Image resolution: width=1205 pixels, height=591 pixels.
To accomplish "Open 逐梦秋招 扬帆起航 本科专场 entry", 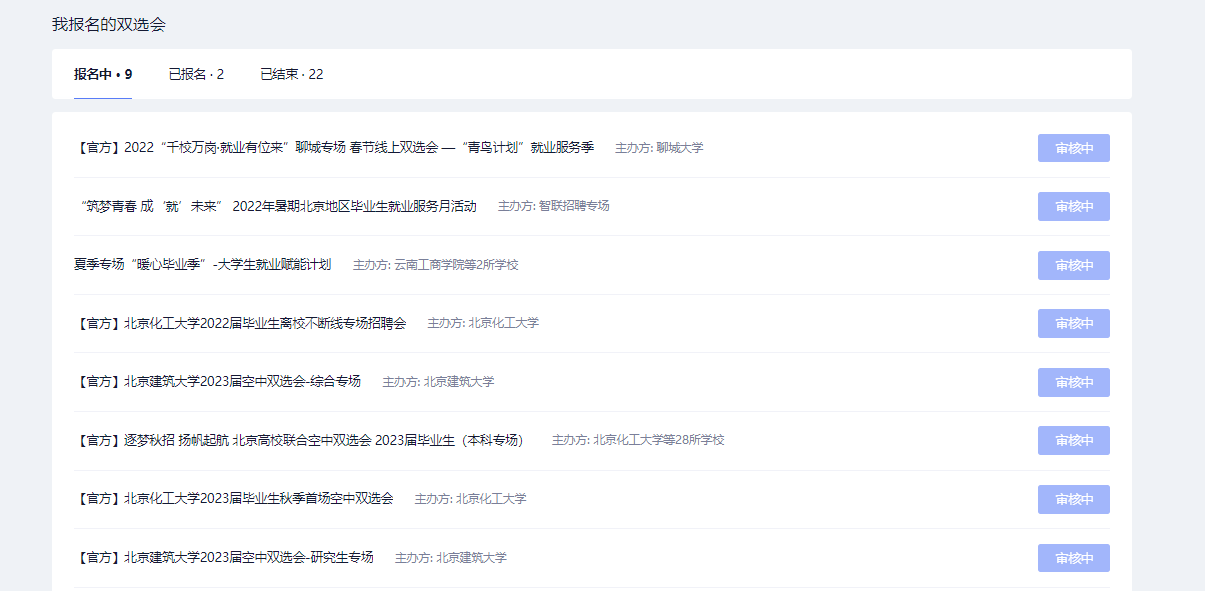I will coord(299,440).
